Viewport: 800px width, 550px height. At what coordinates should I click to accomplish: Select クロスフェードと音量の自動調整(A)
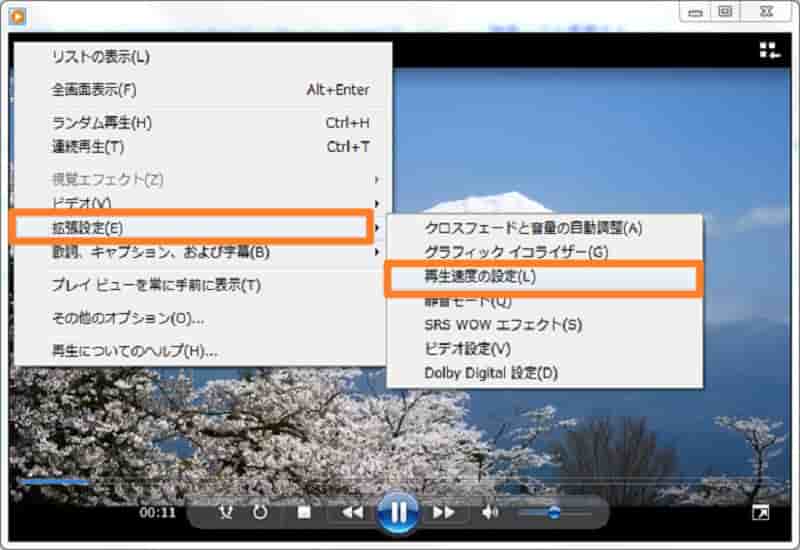tap(544, 228)
